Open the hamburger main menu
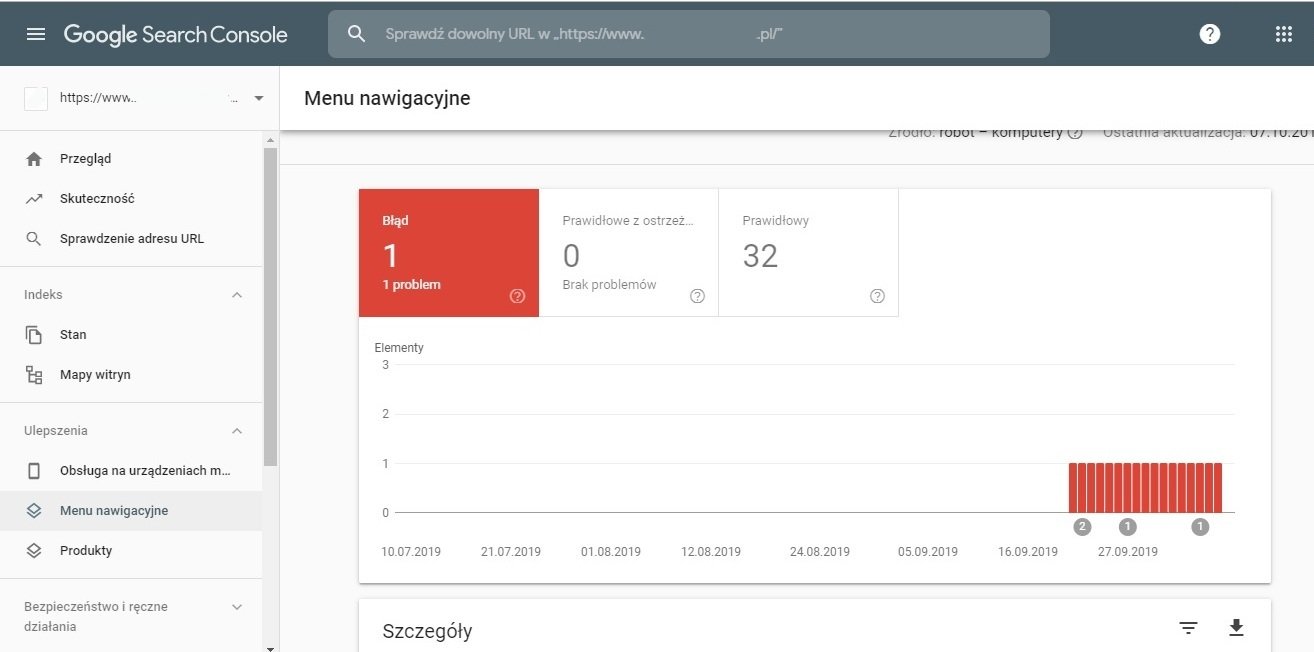 (x=36, y=34)
